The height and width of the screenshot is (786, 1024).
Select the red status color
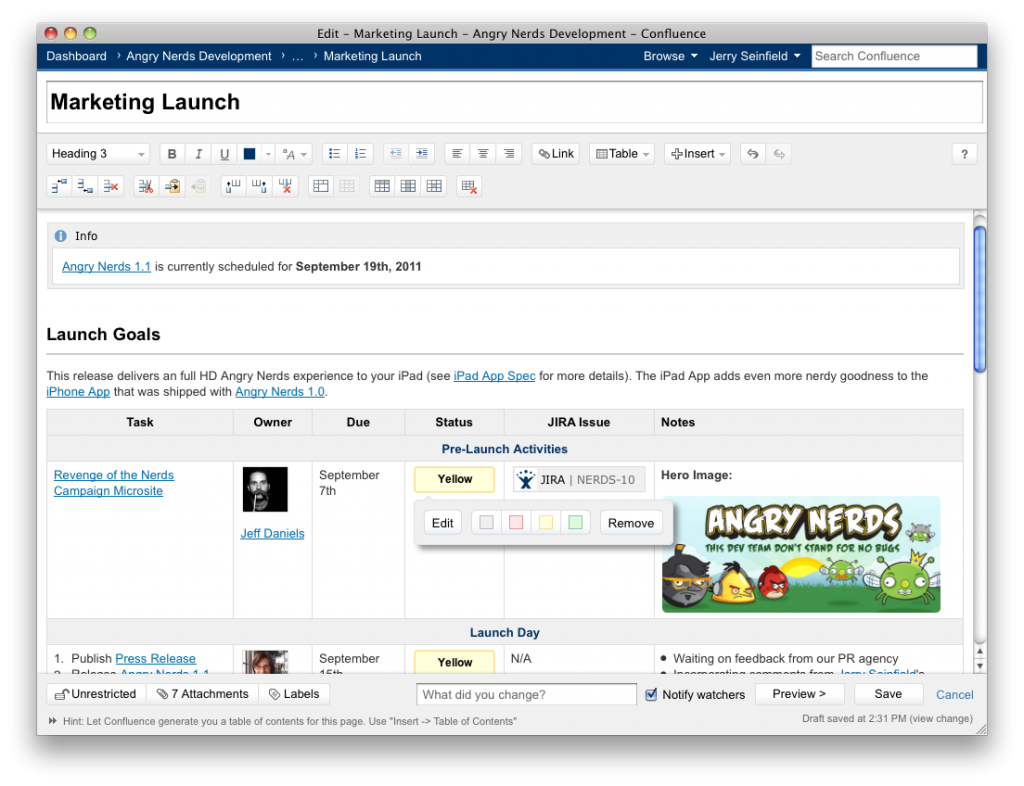coord(516,523)
